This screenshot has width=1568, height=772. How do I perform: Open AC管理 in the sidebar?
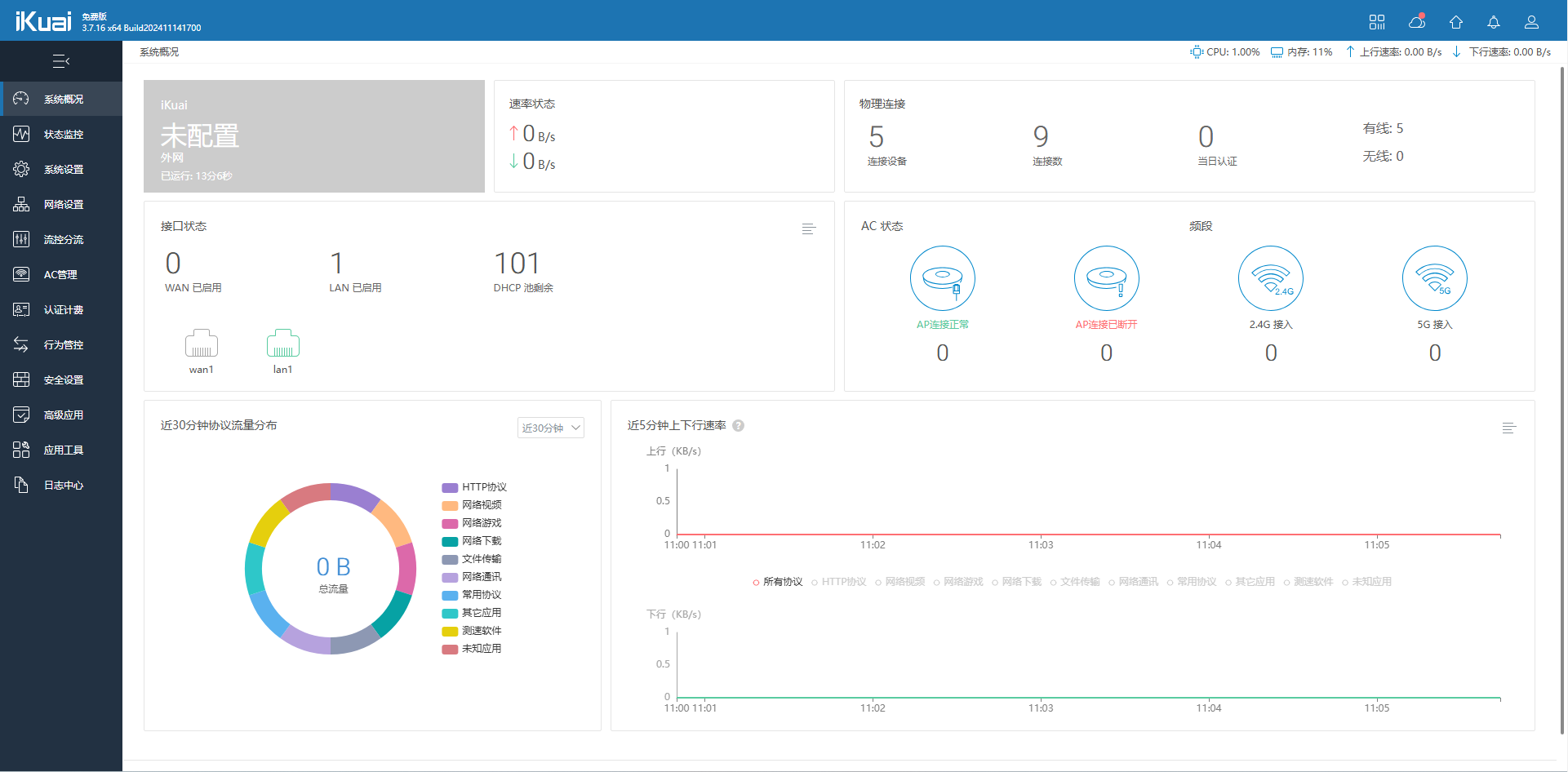tap(61, 274)
